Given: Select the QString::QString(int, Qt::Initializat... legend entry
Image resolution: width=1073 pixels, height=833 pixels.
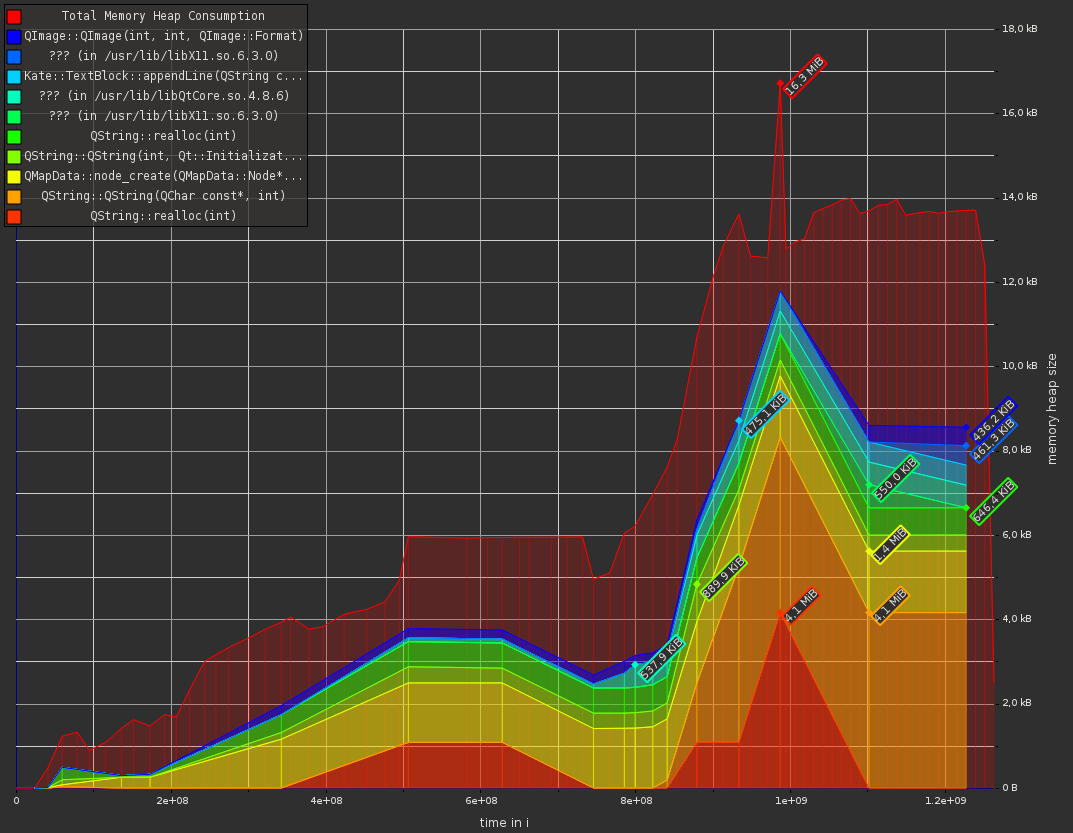Looking at the screenshot, I should click(163, 157).
